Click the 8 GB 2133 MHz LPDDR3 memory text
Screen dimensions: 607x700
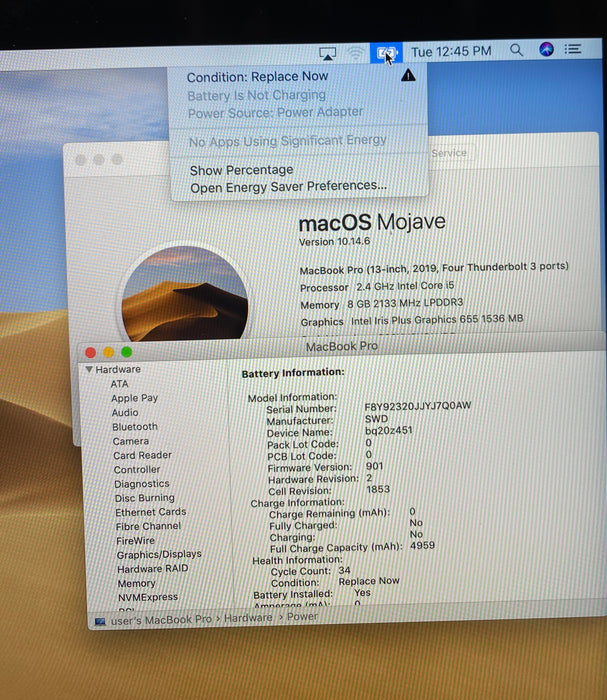[x=405, y=303]
